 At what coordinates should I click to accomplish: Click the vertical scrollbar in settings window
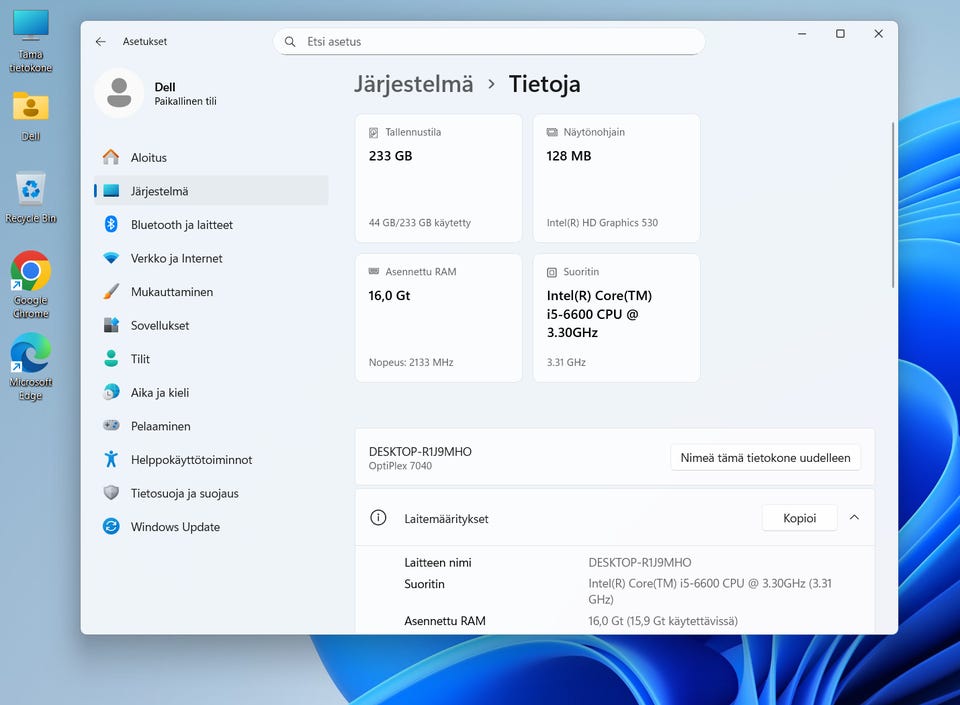point(892,205)
